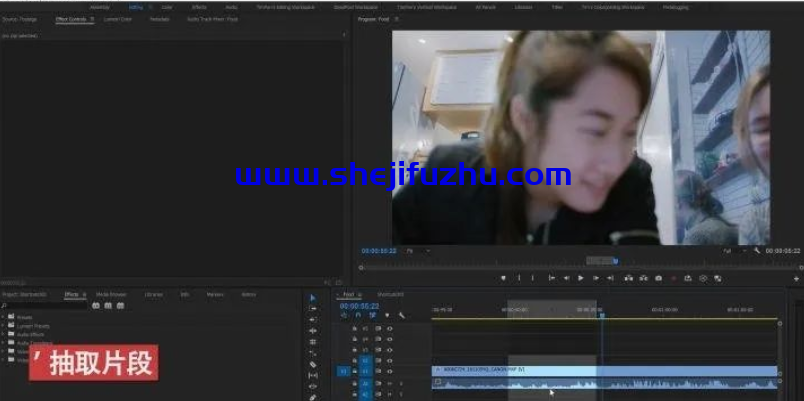Export frame with camera icon
Viewport: 804px width, 401px height.
(x=658, y=278)
